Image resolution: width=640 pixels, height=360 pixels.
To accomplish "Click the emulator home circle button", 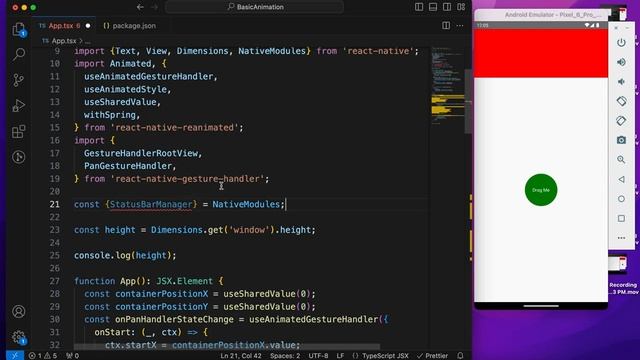I will click(x=621, y=199).
